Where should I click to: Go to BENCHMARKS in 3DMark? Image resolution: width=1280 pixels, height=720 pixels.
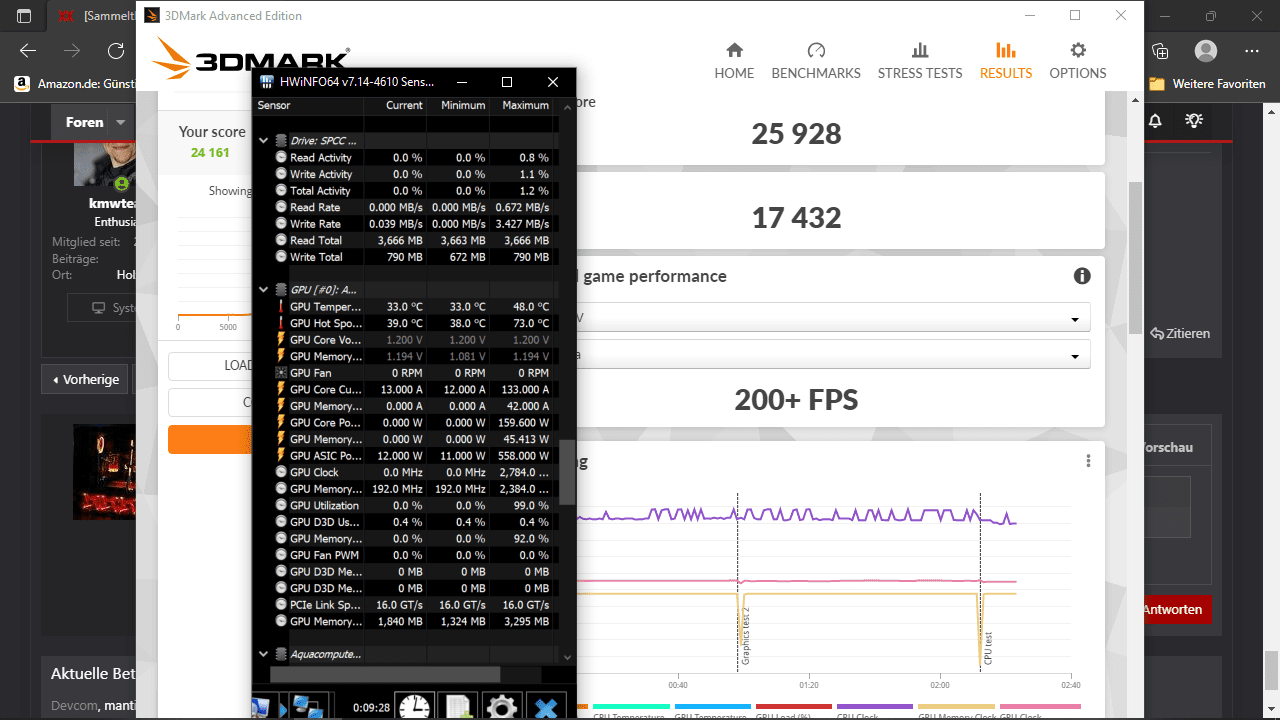pos(816,61)
